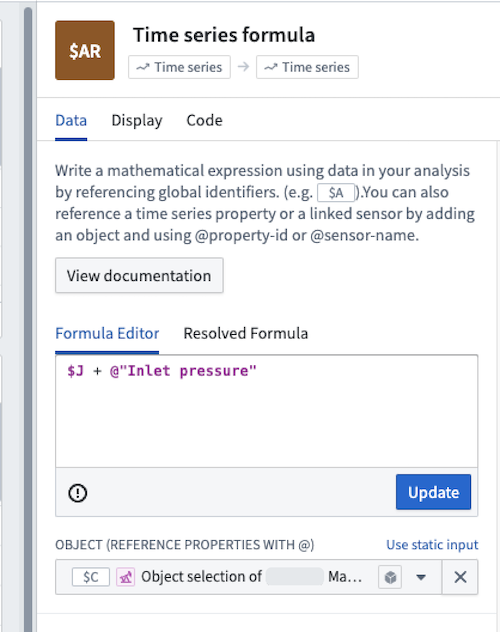Click the View documentation button
Screen dimensions: 500x632
[x=139, y=276]
